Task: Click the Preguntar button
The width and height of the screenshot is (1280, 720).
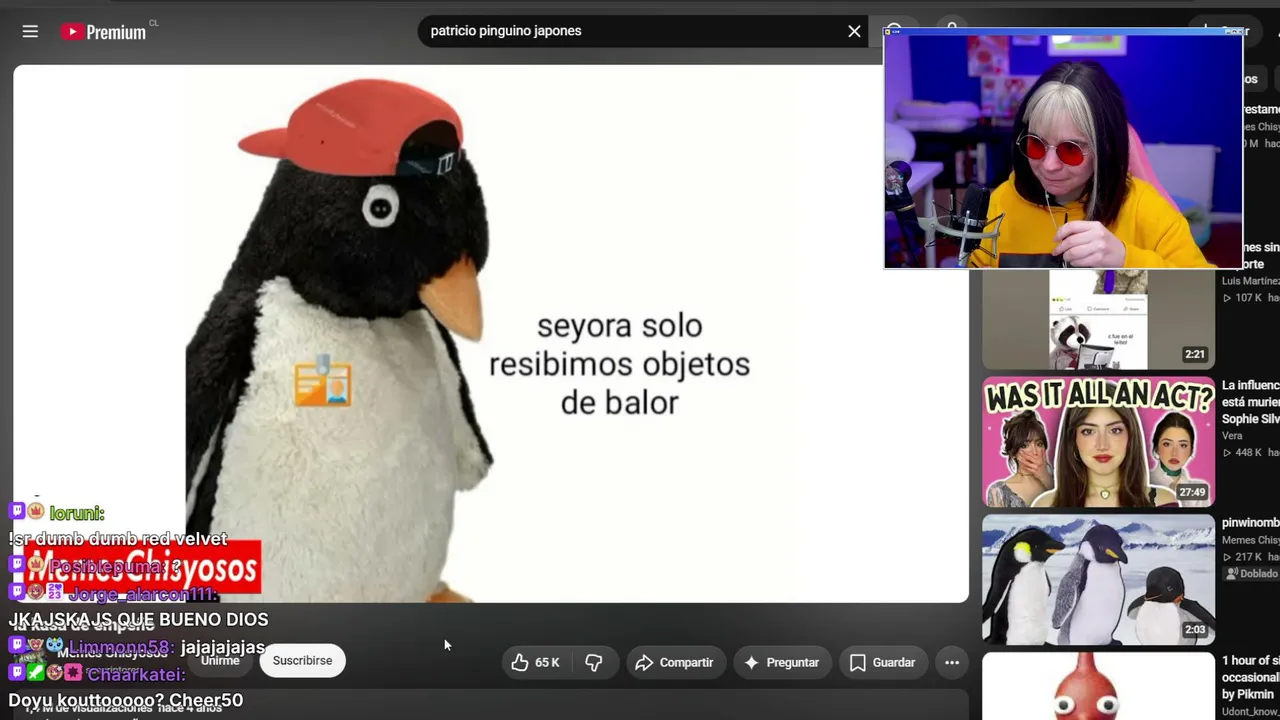Action: (781, 662)
